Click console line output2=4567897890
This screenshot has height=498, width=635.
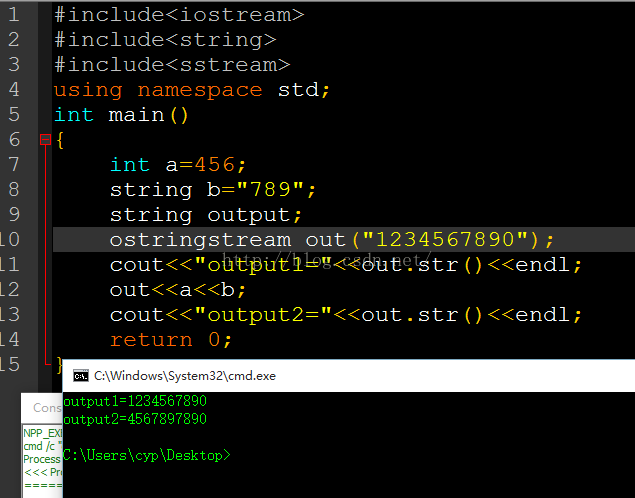135,419
